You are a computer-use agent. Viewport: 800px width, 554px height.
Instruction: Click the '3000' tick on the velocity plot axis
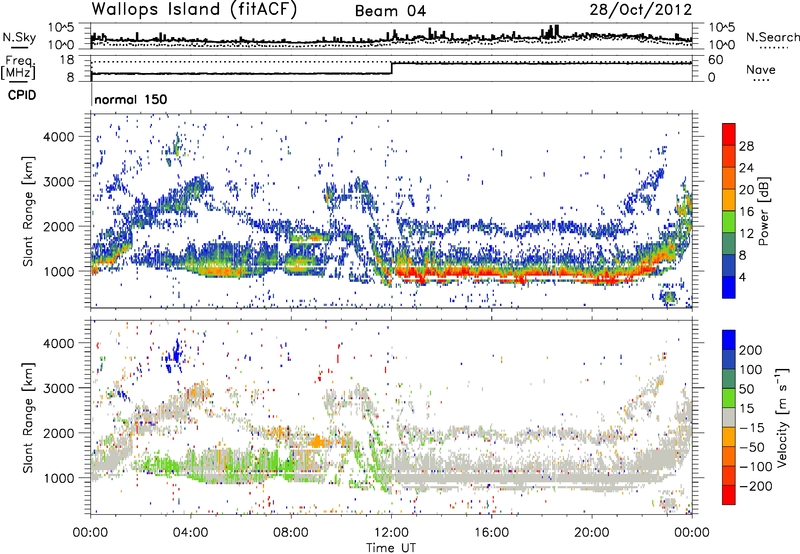tap(58, 388)
